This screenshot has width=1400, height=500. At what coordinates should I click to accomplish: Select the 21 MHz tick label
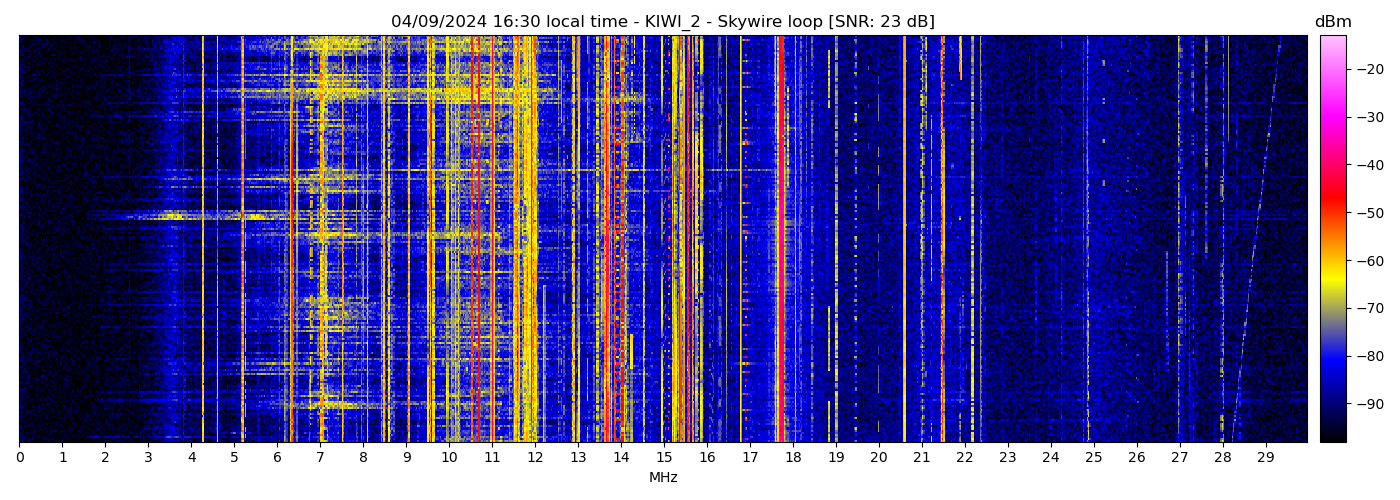pyautogui.click(x=922, y=457)
